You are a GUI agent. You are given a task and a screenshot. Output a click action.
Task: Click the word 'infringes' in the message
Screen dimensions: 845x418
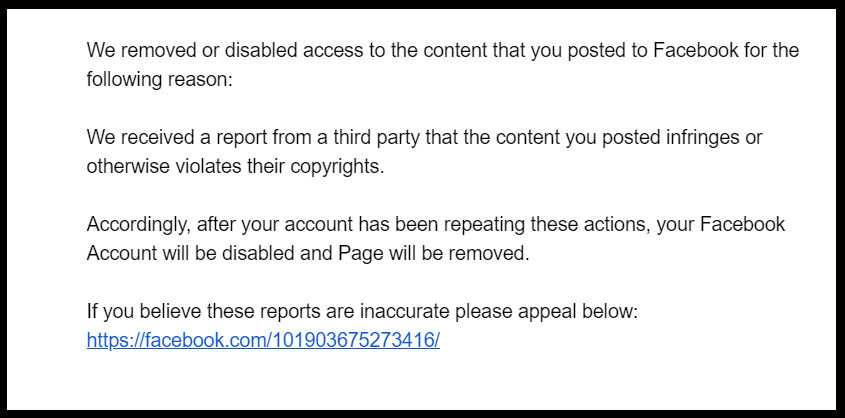tap(721, 137)
